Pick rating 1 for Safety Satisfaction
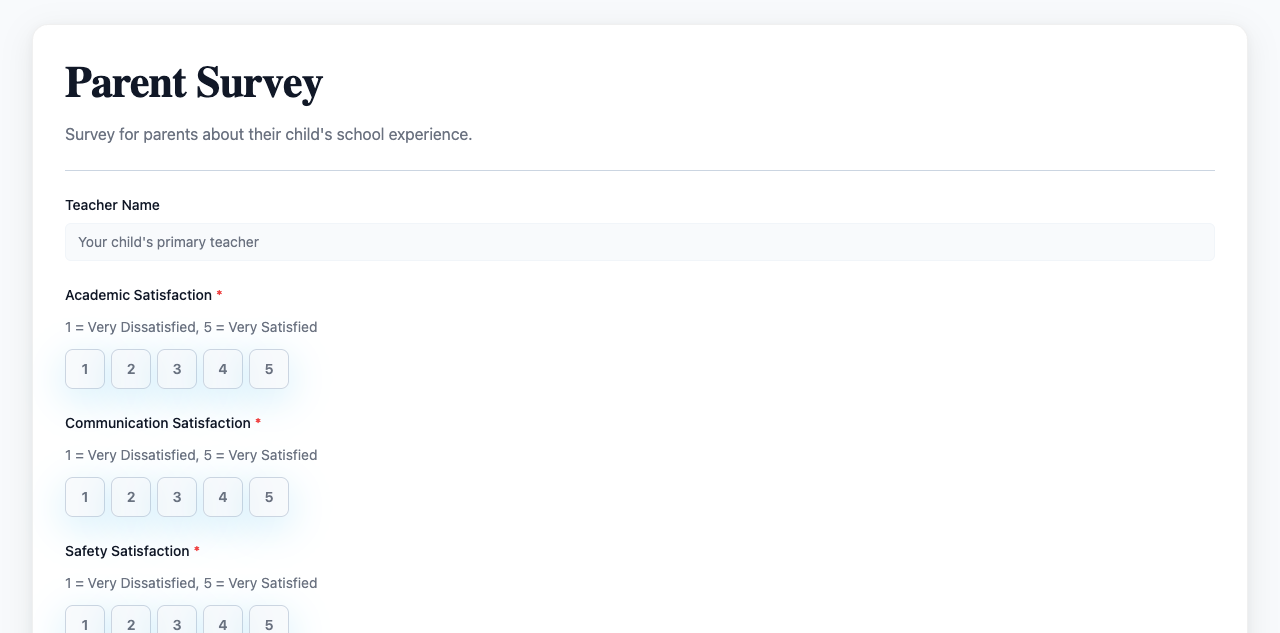This screenshot has width=1280, height=633. pyautogui.click(x=84, y=624)
